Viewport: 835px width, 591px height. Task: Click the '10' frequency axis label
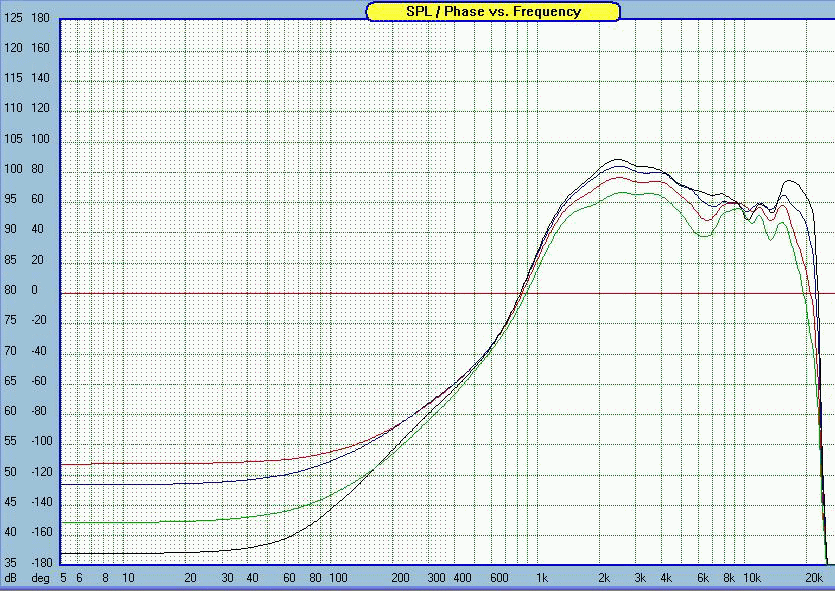128,578
